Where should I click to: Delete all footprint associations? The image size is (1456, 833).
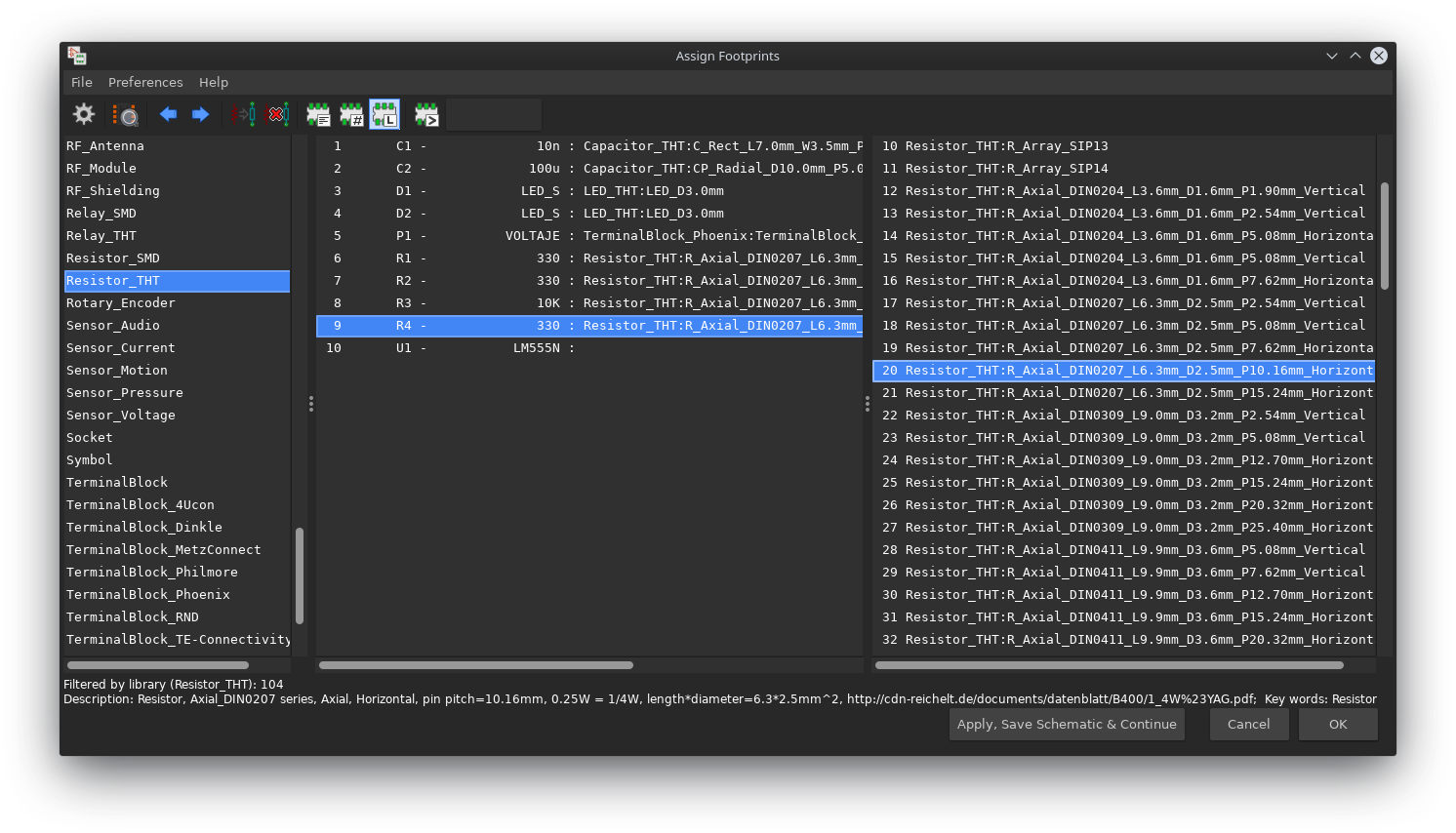[x=277, y=114]
